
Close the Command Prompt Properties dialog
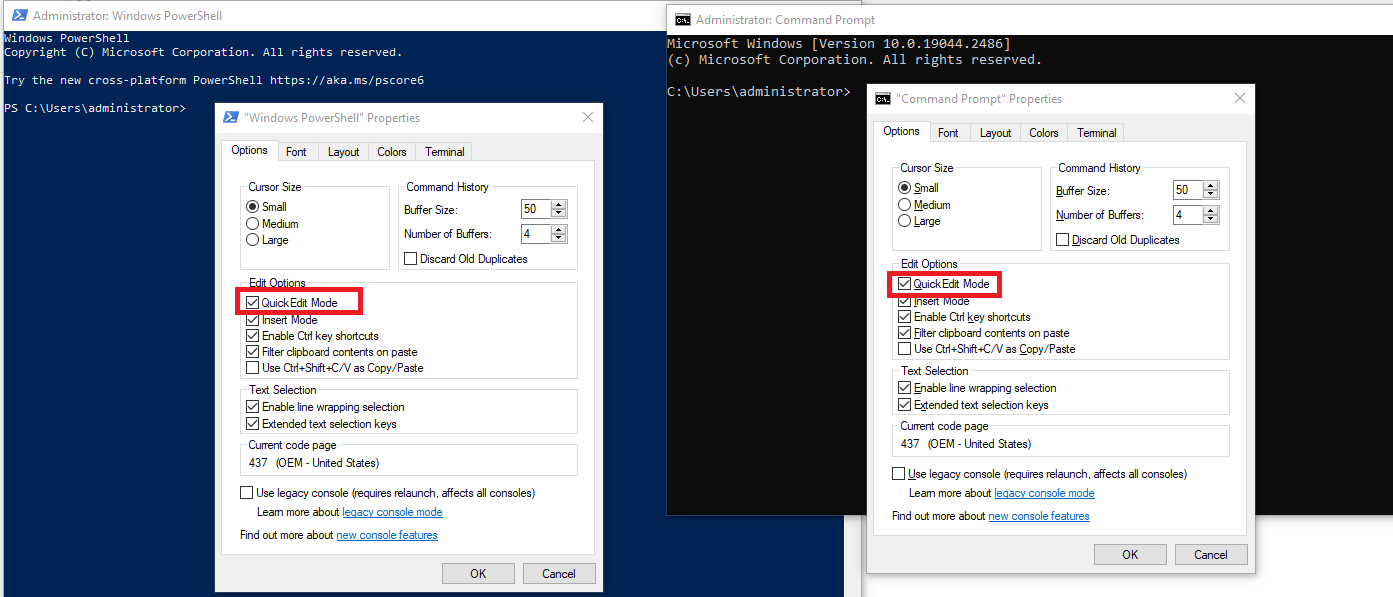click(x=1240, y=98)
